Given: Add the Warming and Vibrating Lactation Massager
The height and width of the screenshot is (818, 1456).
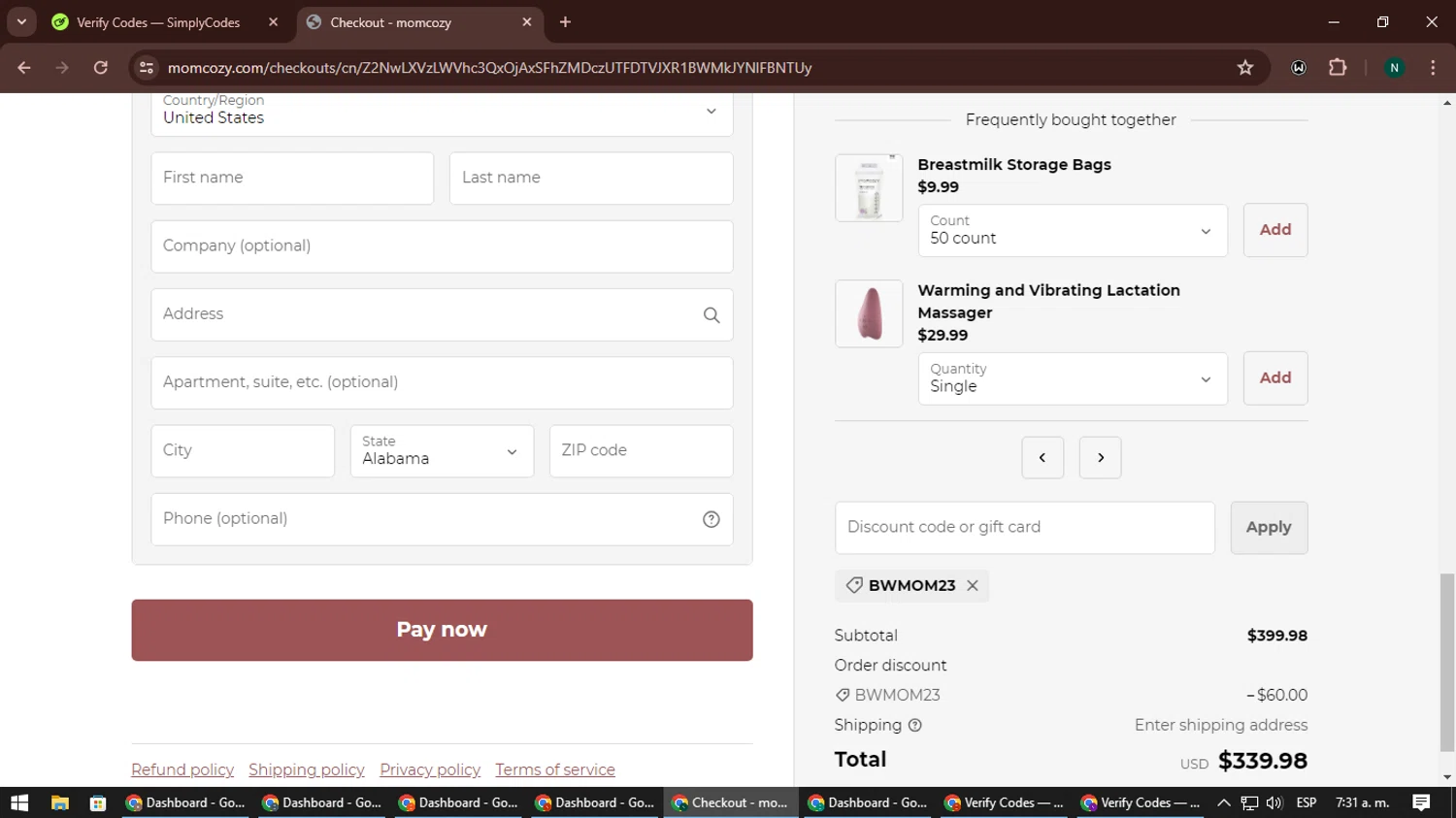Looking at the screenshot, I should click(1275, 377).
